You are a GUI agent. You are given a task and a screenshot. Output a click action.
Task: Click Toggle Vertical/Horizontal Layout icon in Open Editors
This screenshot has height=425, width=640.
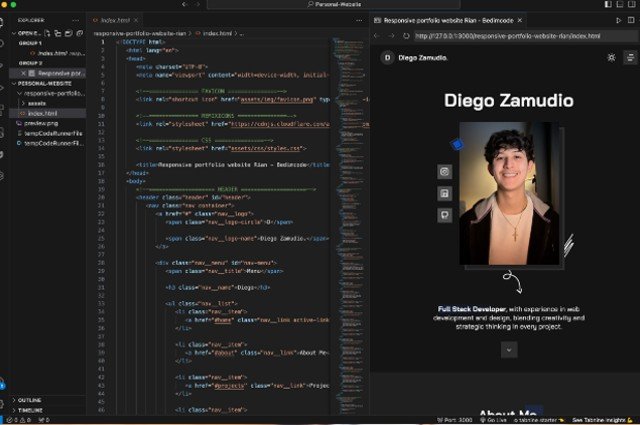[58, 33]
